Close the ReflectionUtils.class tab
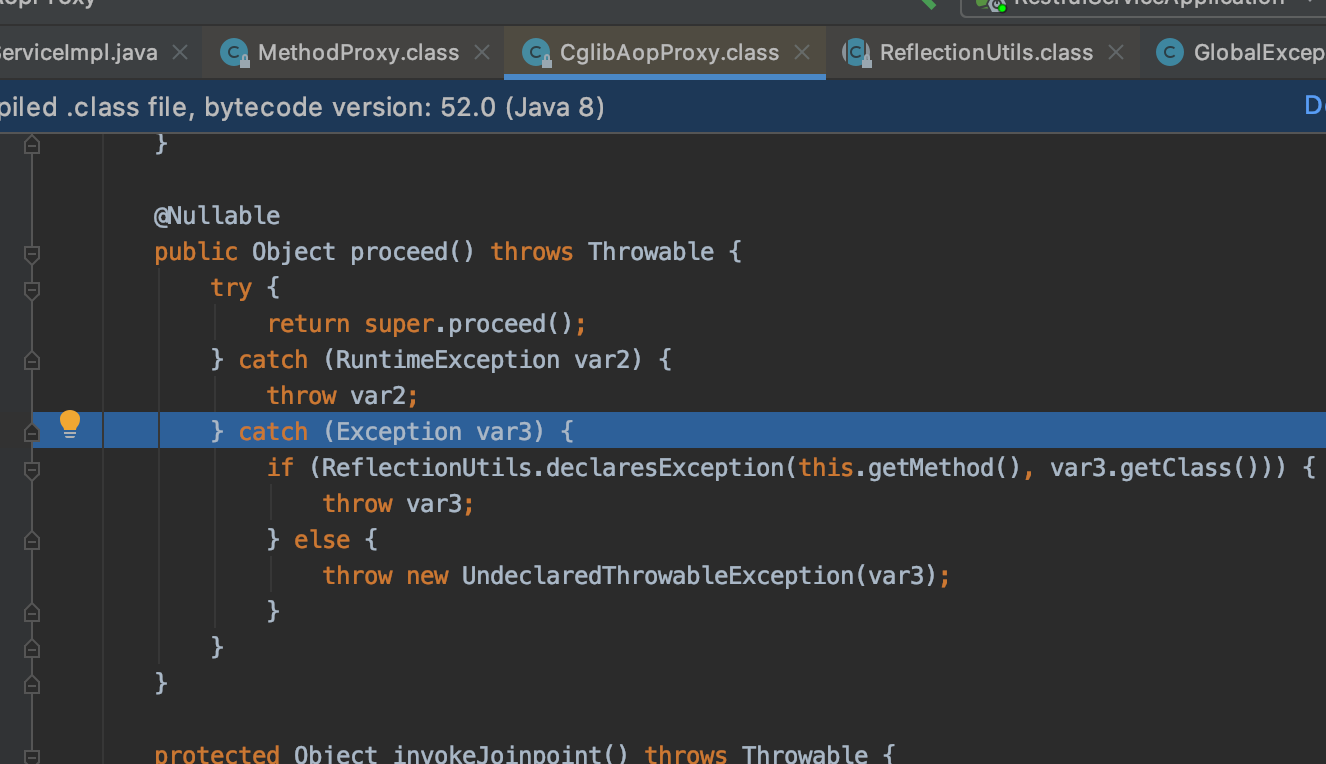Viewport: 1326px width, 764px height. click(x=1116, y=53)
